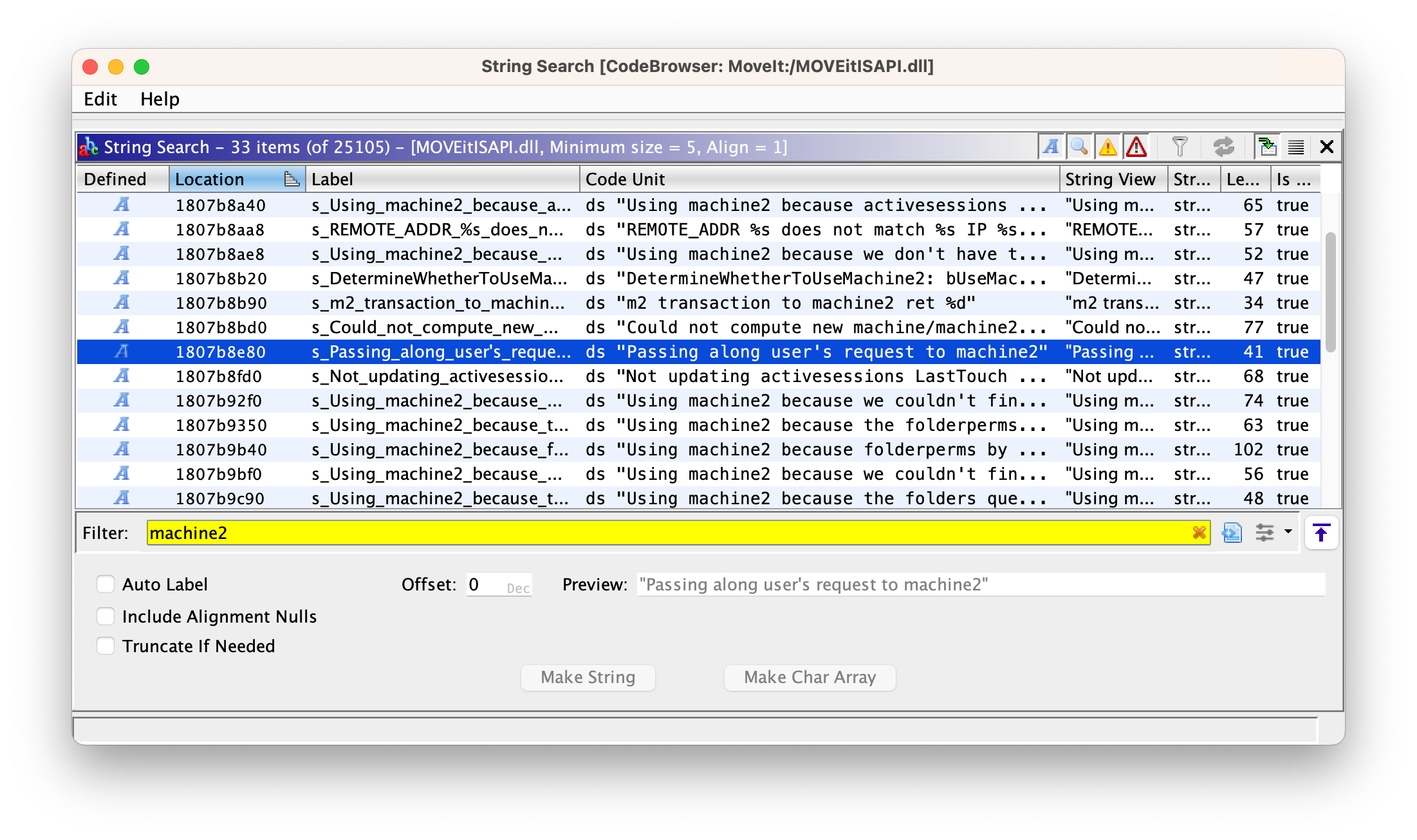Sort by the Le... length column header

1245,179
